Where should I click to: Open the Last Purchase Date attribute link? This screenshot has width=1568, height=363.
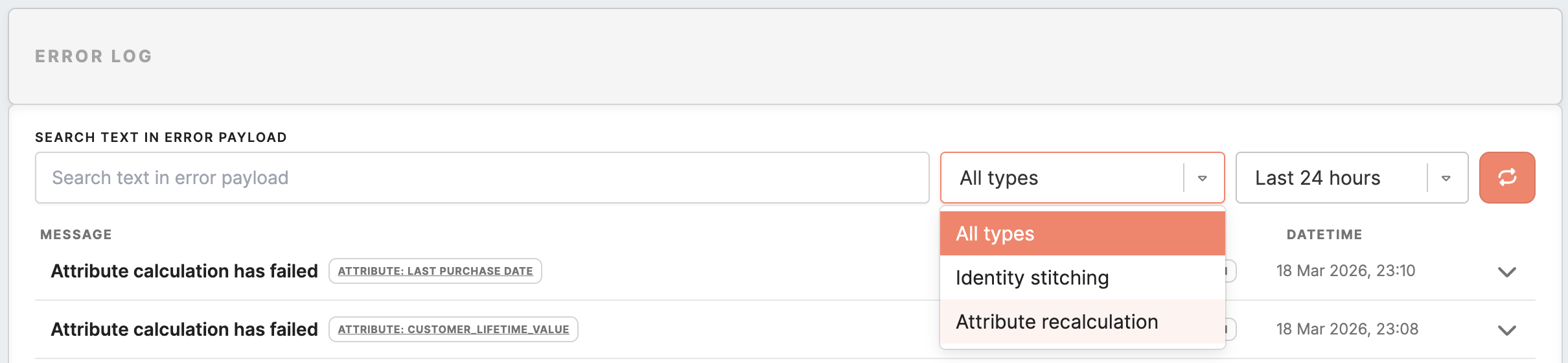[435, 271]
